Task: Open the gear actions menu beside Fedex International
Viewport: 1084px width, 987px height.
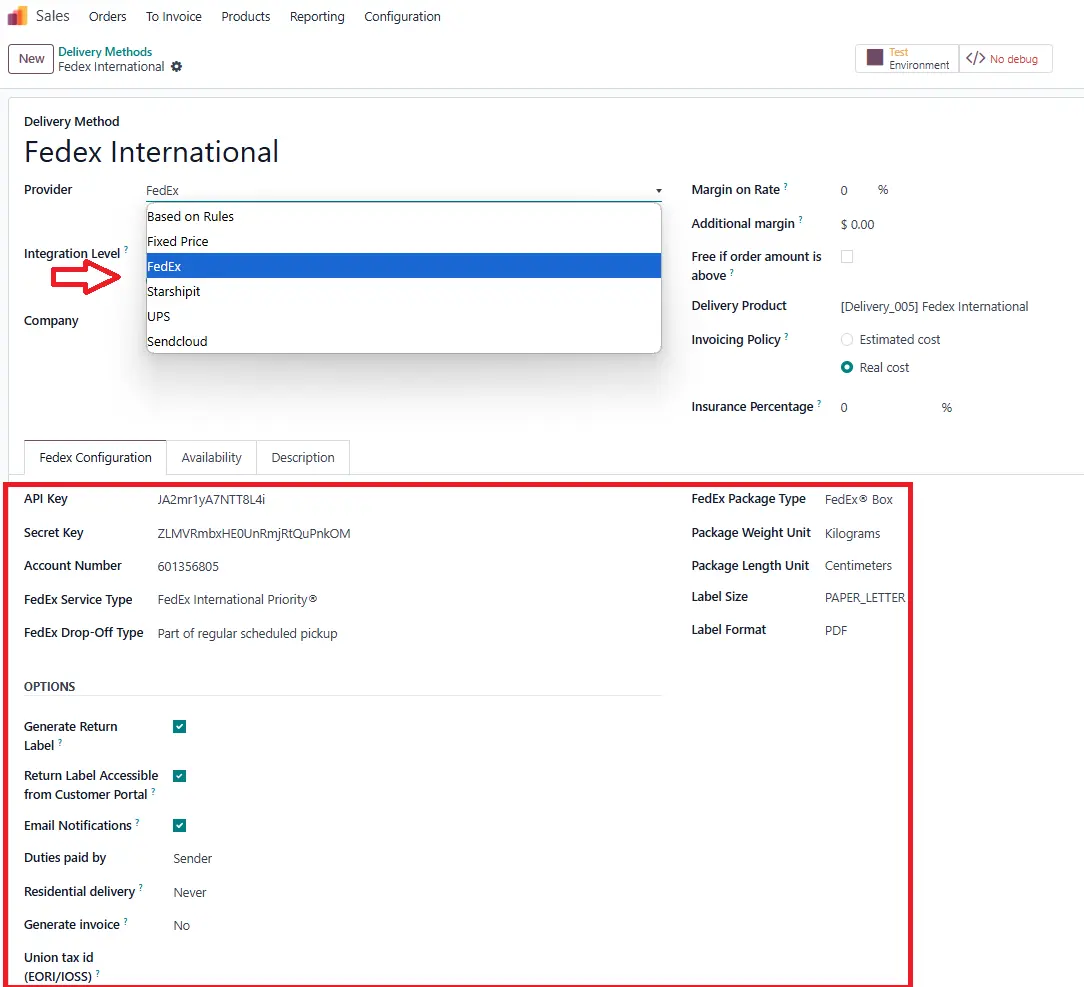Action: tap(176, 66)
